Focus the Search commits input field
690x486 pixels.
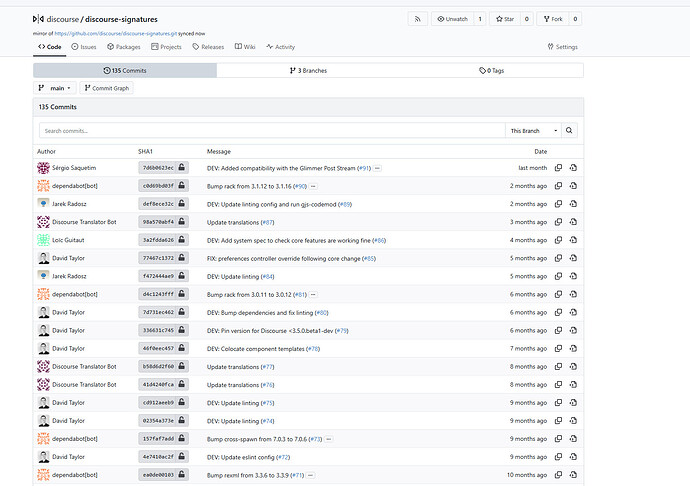(272, 131)
